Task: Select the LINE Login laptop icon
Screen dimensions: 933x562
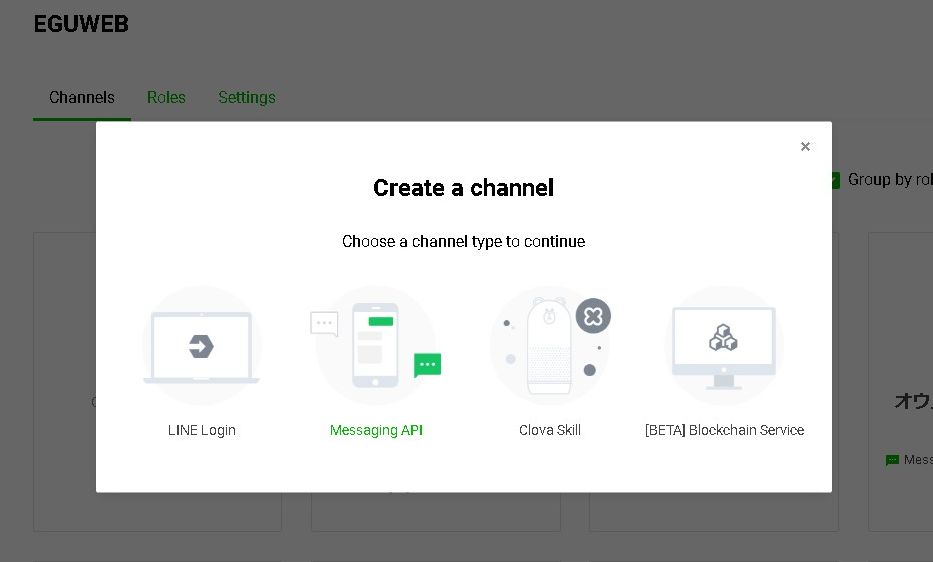Action: coord(202,346)
